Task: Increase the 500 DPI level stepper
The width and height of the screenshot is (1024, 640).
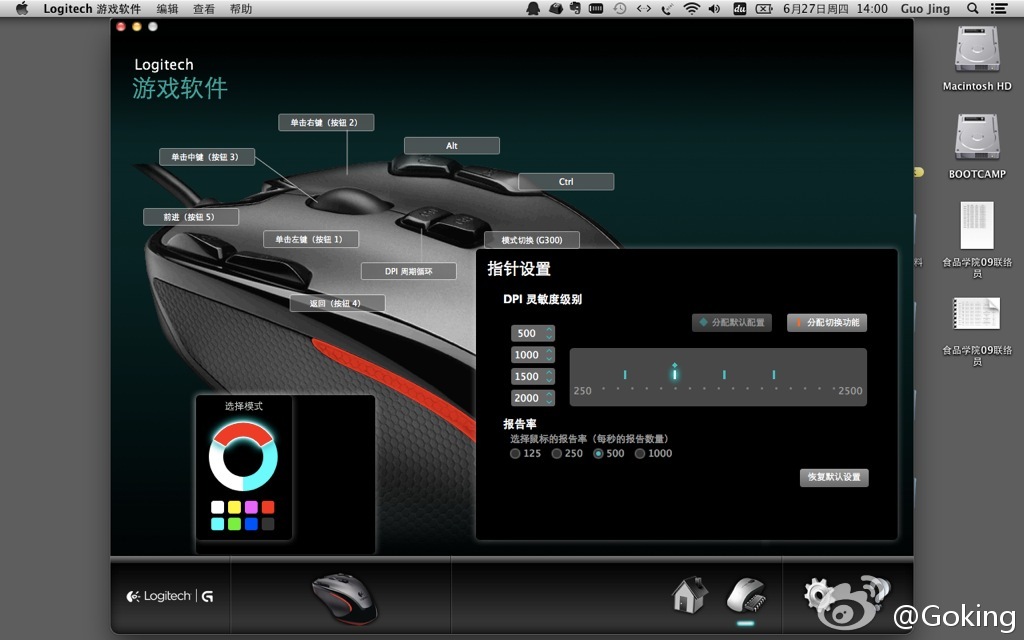Action: pyautogui.click(x=549, y=329)
